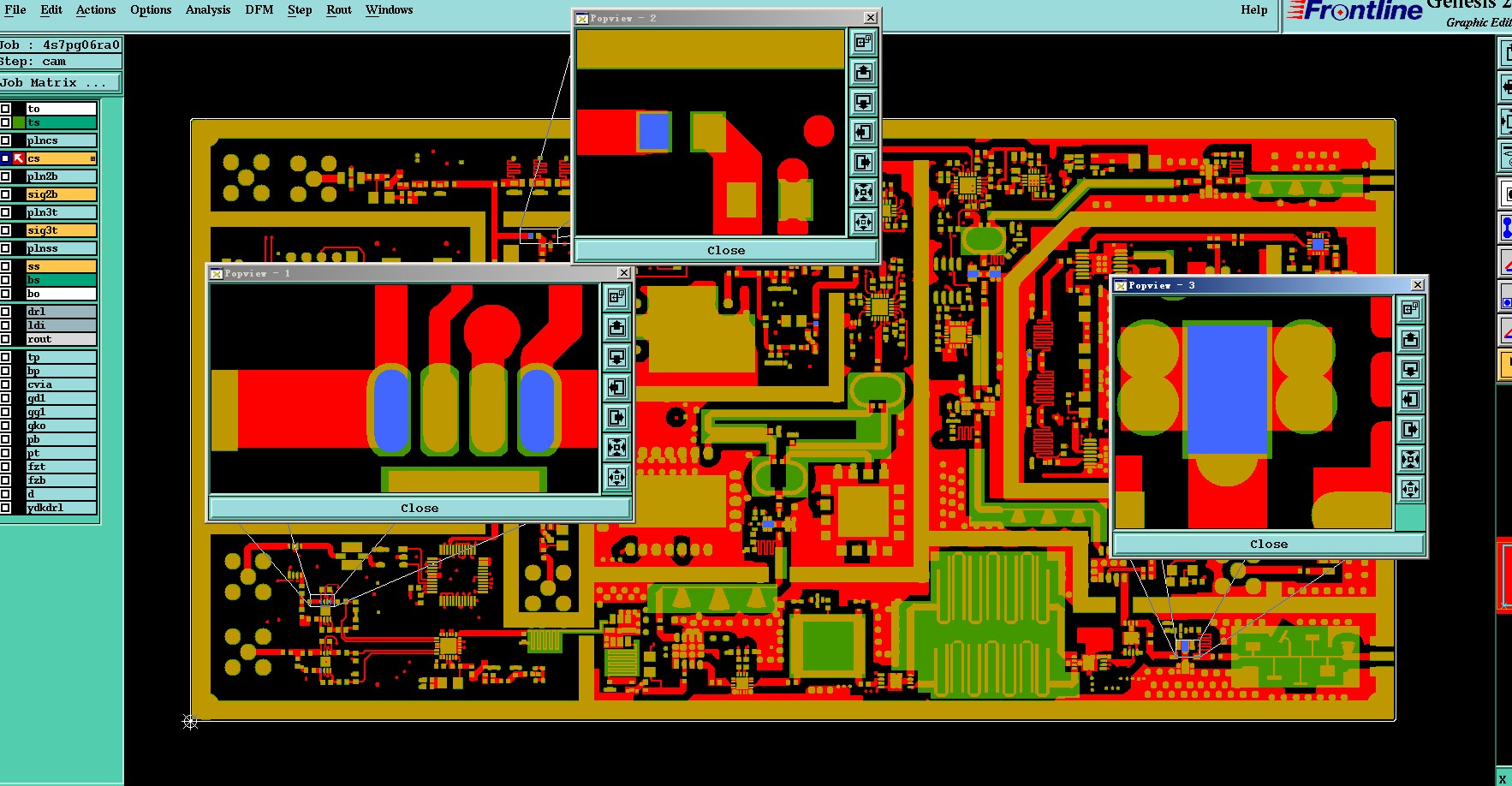Toggle display checkbox for layer to

(x=5, y=109)
